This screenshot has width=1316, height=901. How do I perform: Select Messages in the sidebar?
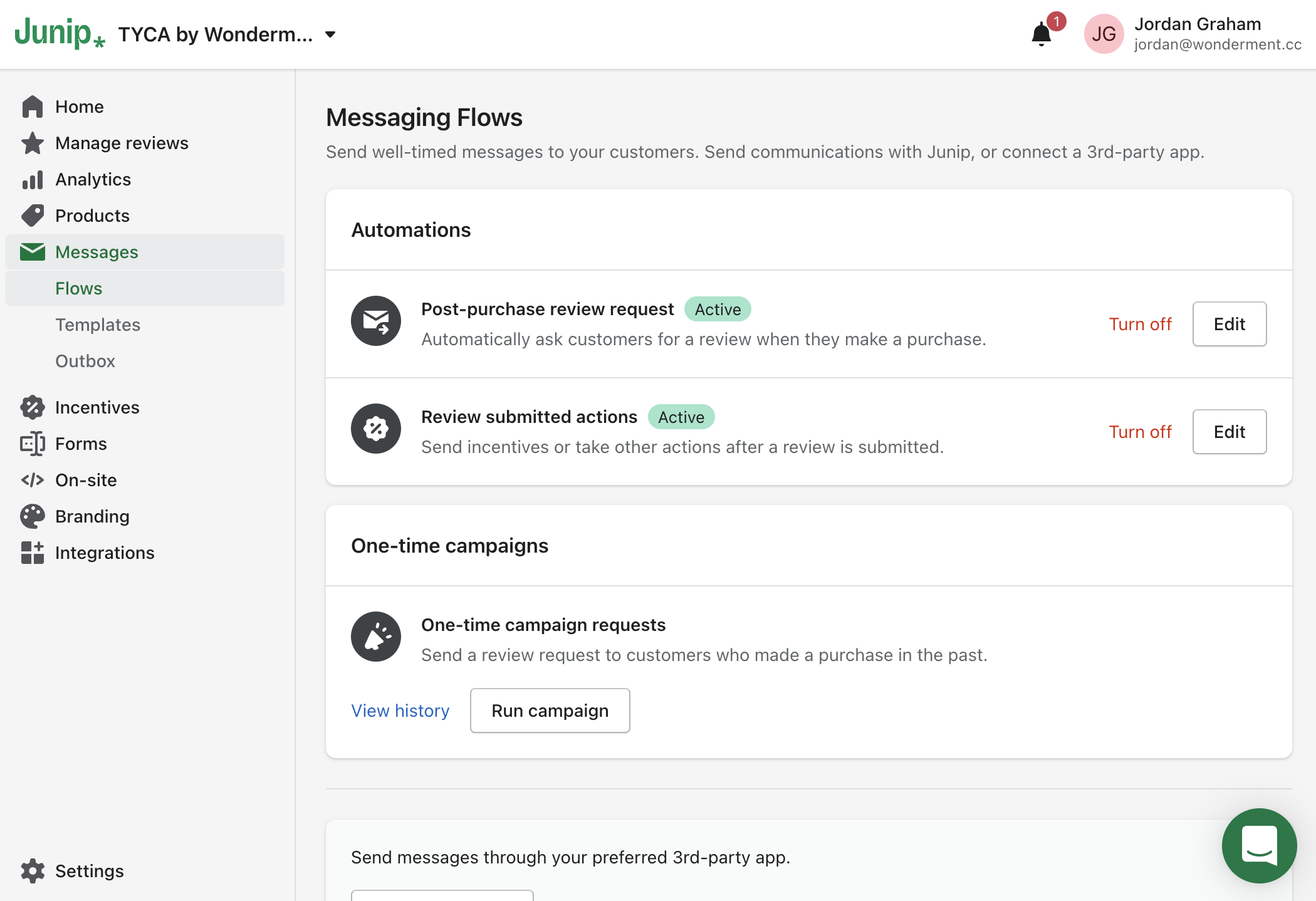145,252
